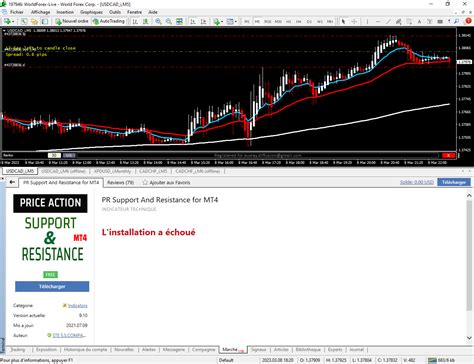
Task: Switch to the CADCHF_LM5 chart tab
Action: [x=153, y=171]
